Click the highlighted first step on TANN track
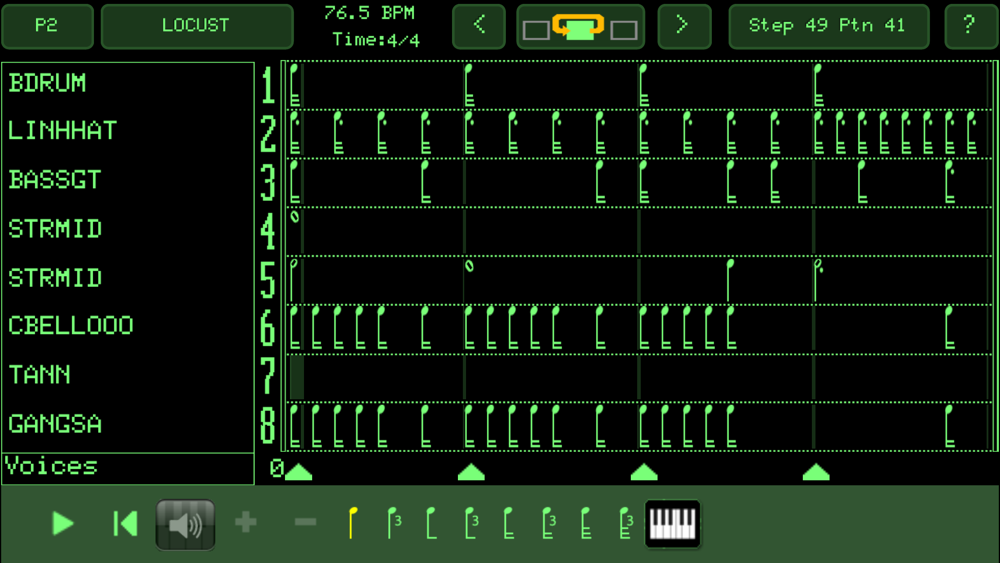Screen dimensions: 1000x563 point(297,377)
